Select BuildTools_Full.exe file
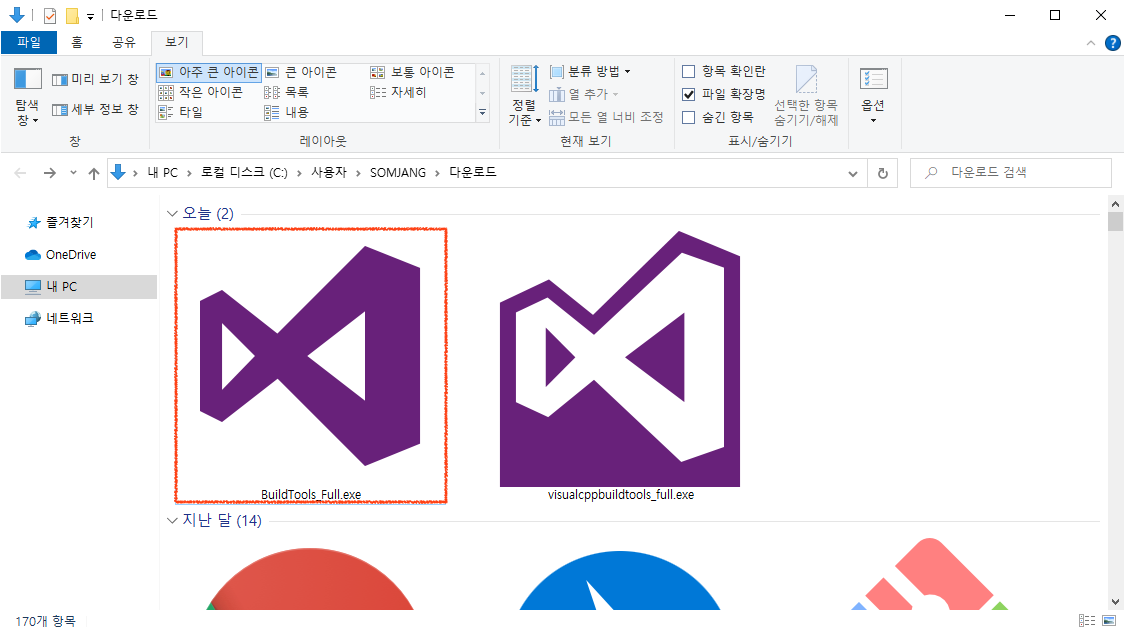The width and height of the screenshot is (1125, 634). point(311,365)
